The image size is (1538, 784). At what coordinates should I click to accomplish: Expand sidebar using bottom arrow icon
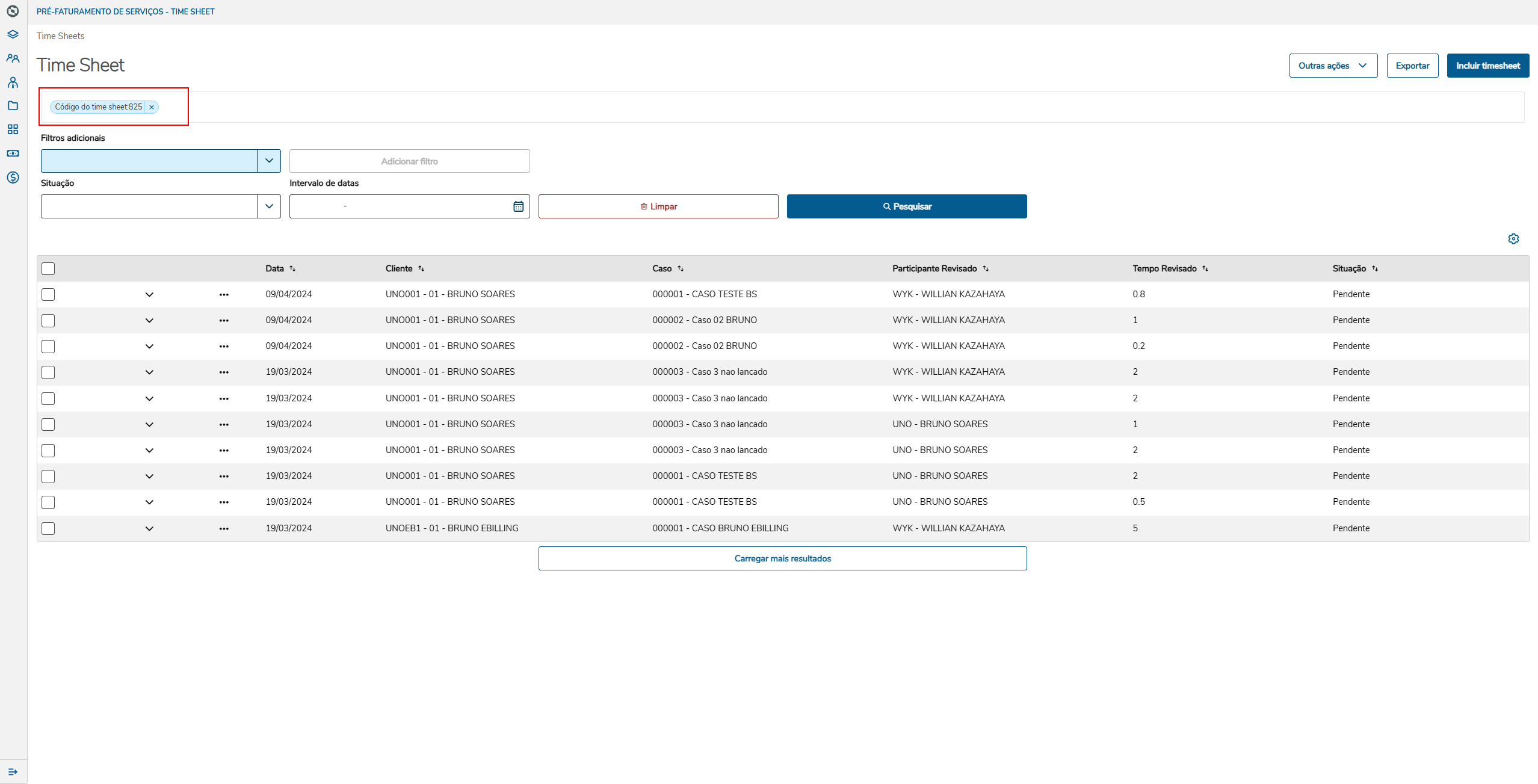click(x=13, y=772)
